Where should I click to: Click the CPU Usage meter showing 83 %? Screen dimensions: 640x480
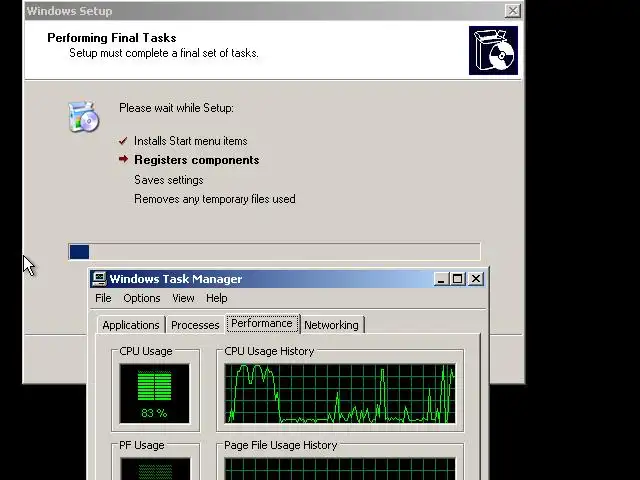click(x=155, y=393)
